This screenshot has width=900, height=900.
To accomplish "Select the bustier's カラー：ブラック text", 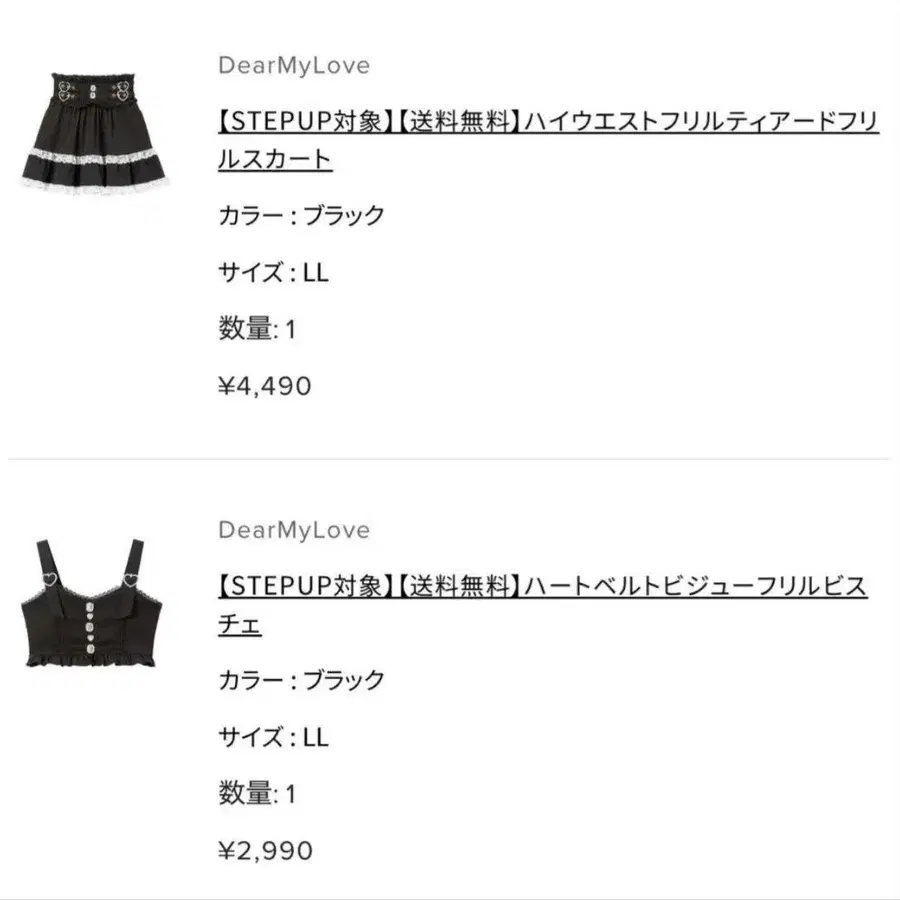I will coord(301,680).
